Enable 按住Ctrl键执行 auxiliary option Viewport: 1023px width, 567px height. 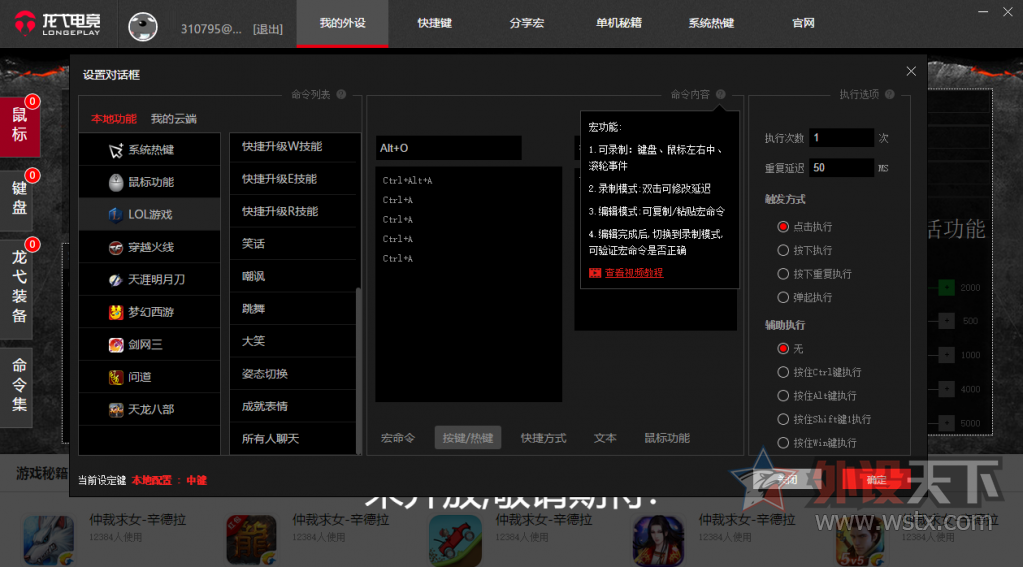tap(783, 372)
